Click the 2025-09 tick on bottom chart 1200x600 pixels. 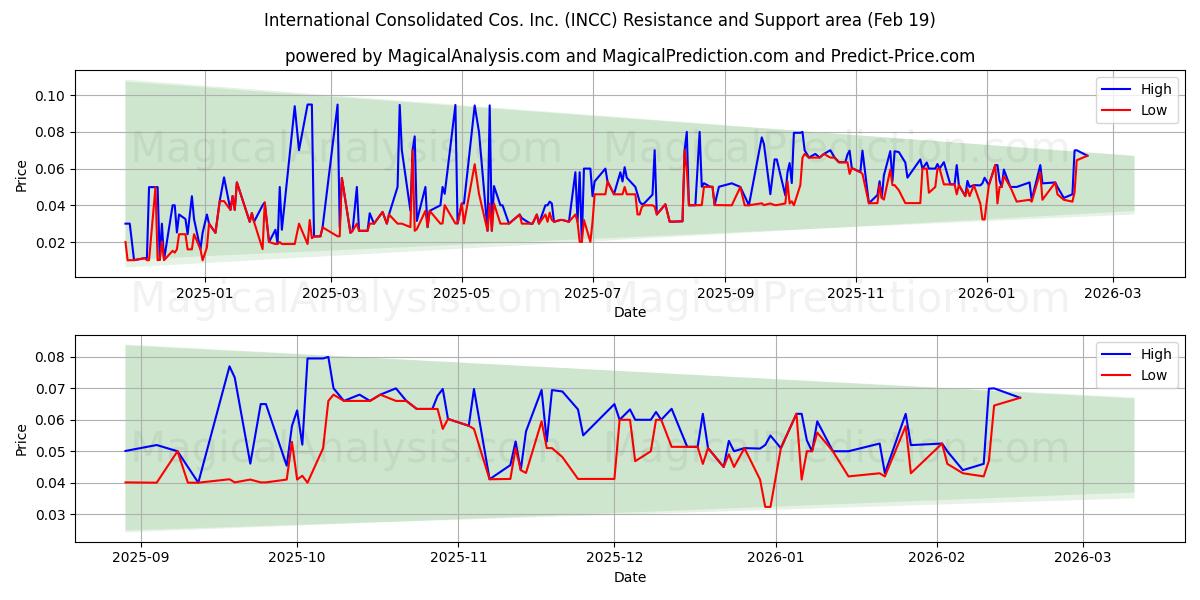[x=140, y=558]
